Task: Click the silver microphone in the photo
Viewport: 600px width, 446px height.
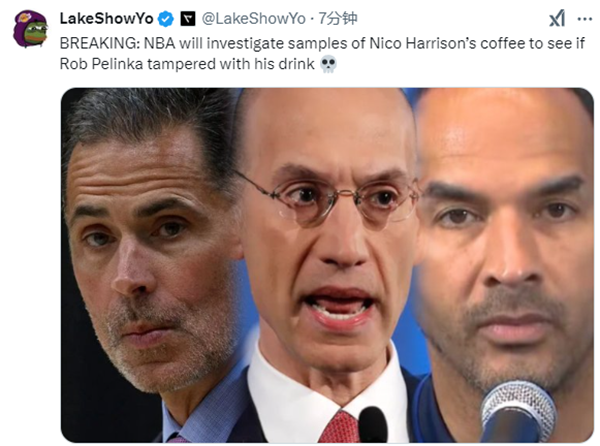Action: click(x=518, y=411)
